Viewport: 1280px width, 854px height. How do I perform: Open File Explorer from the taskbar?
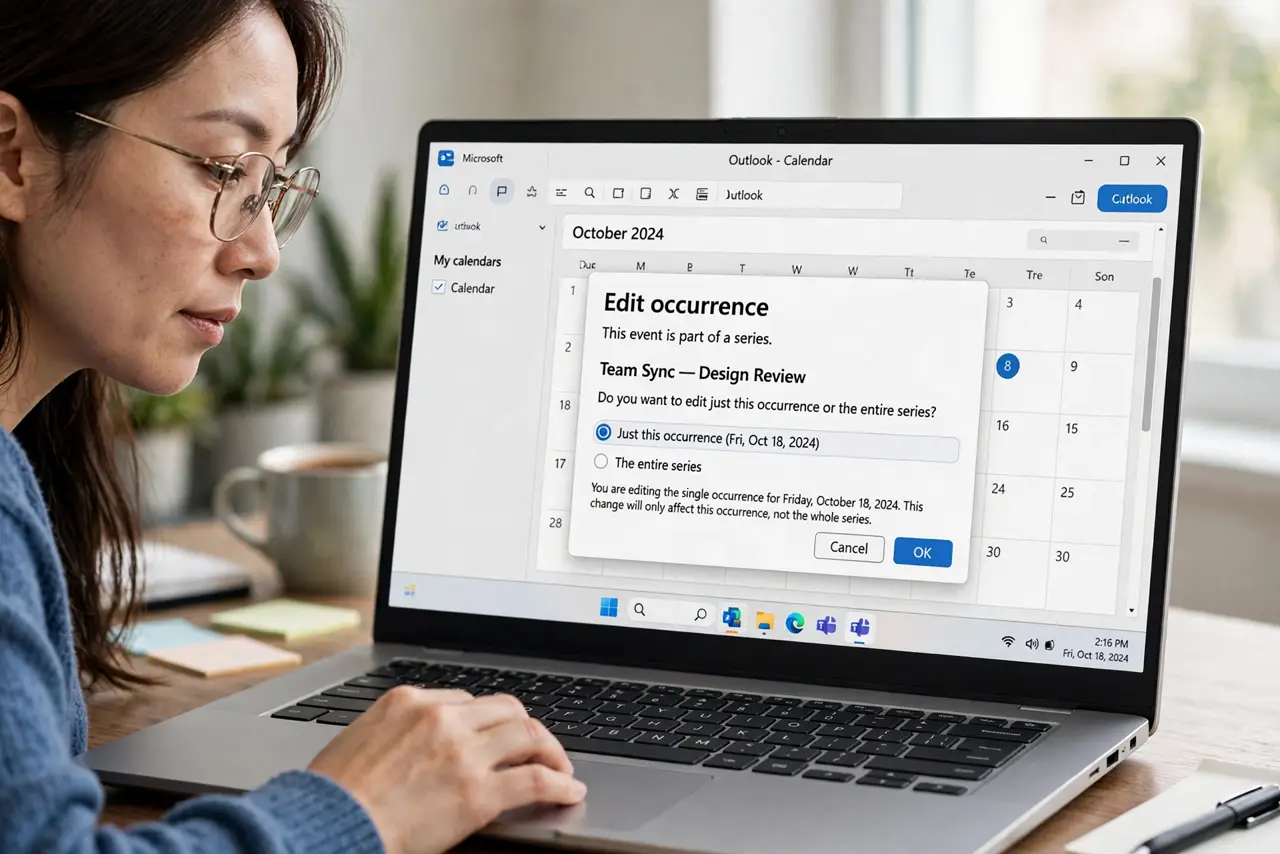(x=765, y=621)
